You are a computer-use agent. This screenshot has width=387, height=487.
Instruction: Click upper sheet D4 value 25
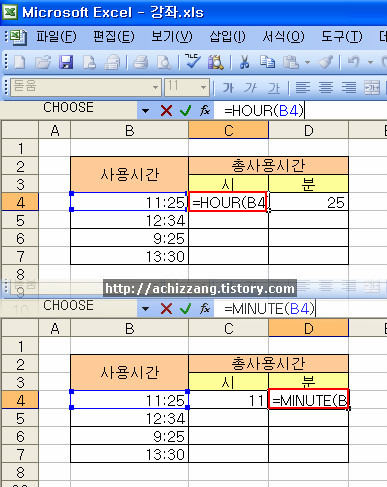click(308, 202)
